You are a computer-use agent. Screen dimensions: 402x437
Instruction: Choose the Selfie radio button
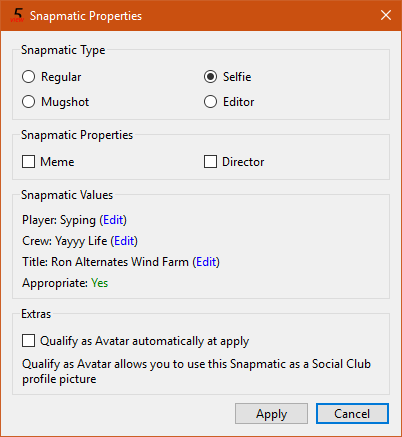pos(227,77)
